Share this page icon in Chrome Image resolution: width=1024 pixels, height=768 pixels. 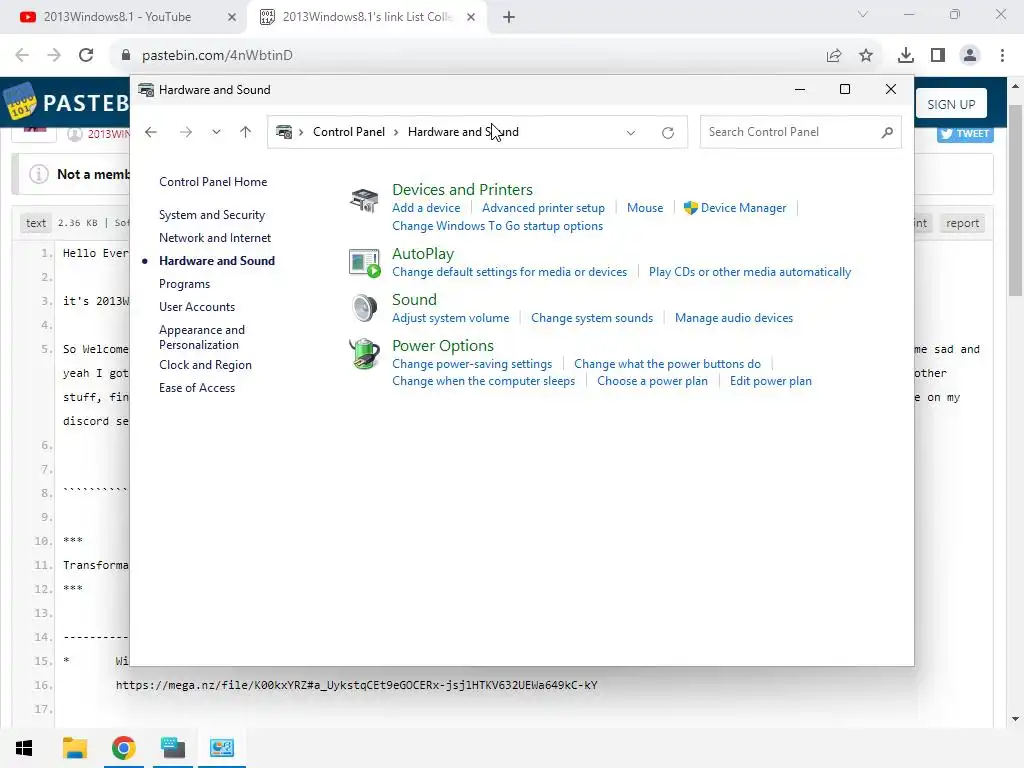[834, 56]
